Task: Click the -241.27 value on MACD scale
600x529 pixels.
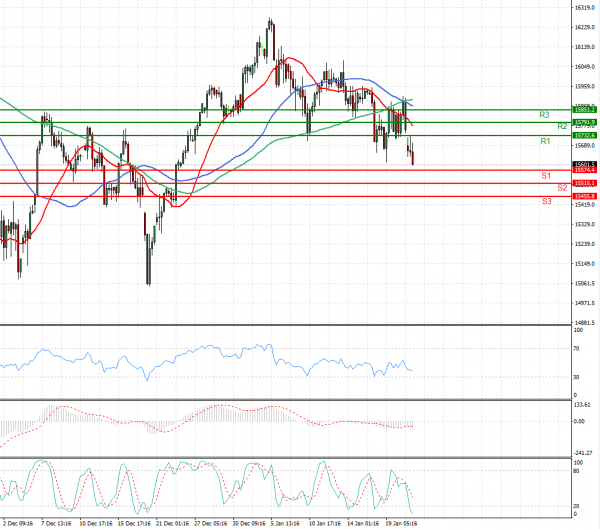Action: 583,453
